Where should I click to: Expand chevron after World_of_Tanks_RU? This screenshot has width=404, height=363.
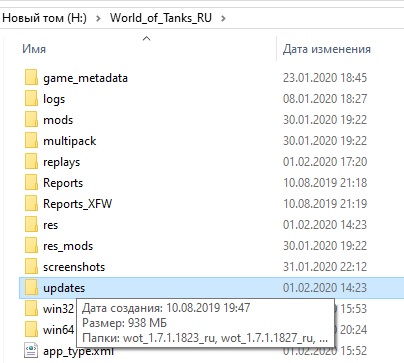tap(223, 18)
